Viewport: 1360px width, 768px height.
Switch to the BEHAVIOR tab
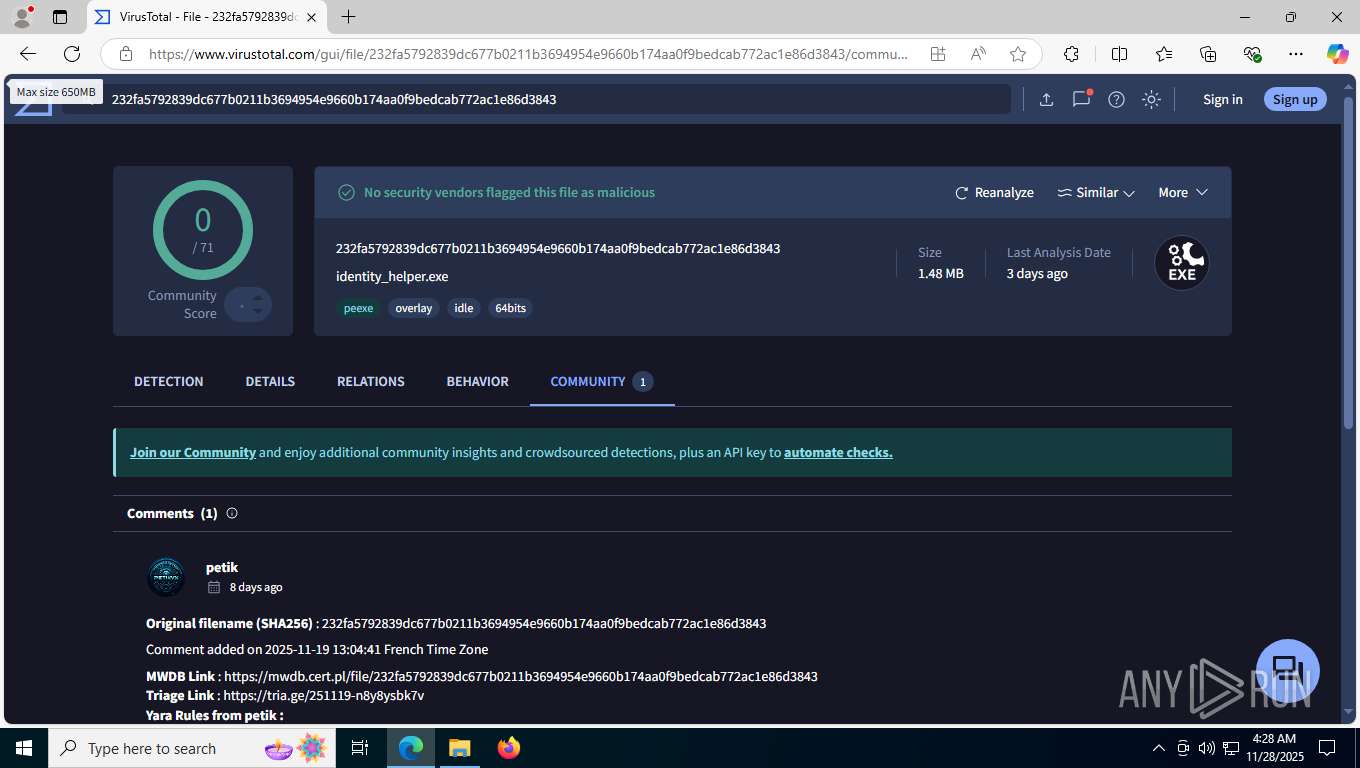pos(478,381)
